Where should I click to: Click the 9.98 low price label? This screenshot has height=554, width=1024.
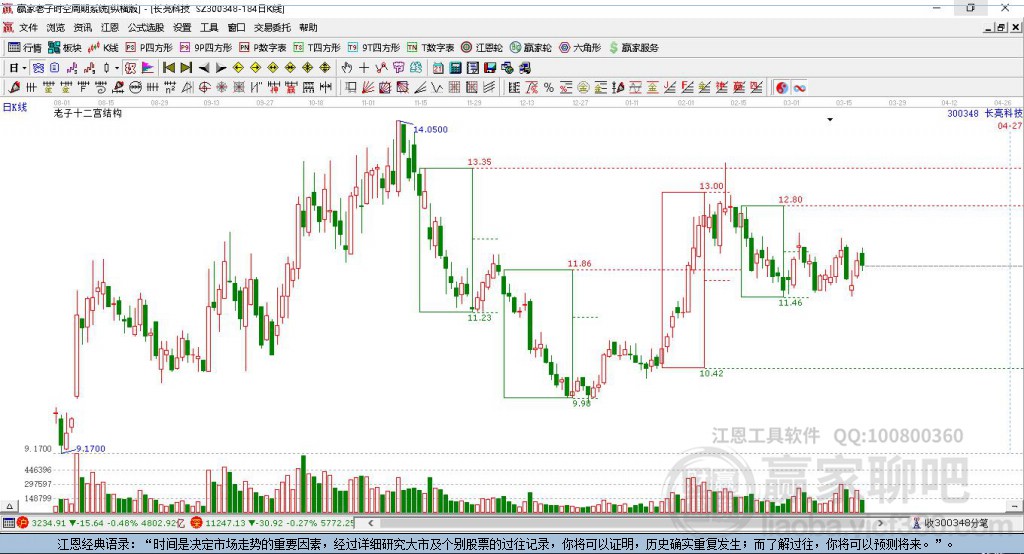pos(581,404)
